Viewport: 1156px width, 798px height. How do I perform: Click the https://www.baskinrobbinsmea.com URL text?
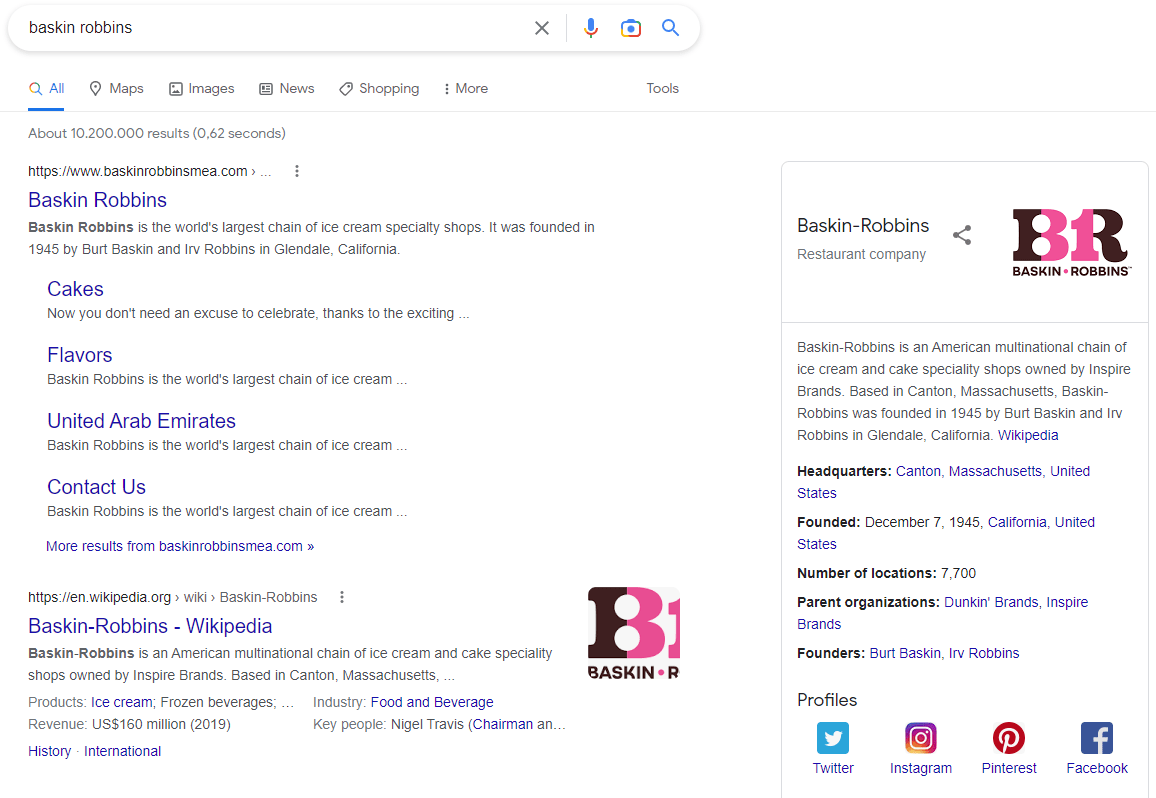tap(138, 171)
